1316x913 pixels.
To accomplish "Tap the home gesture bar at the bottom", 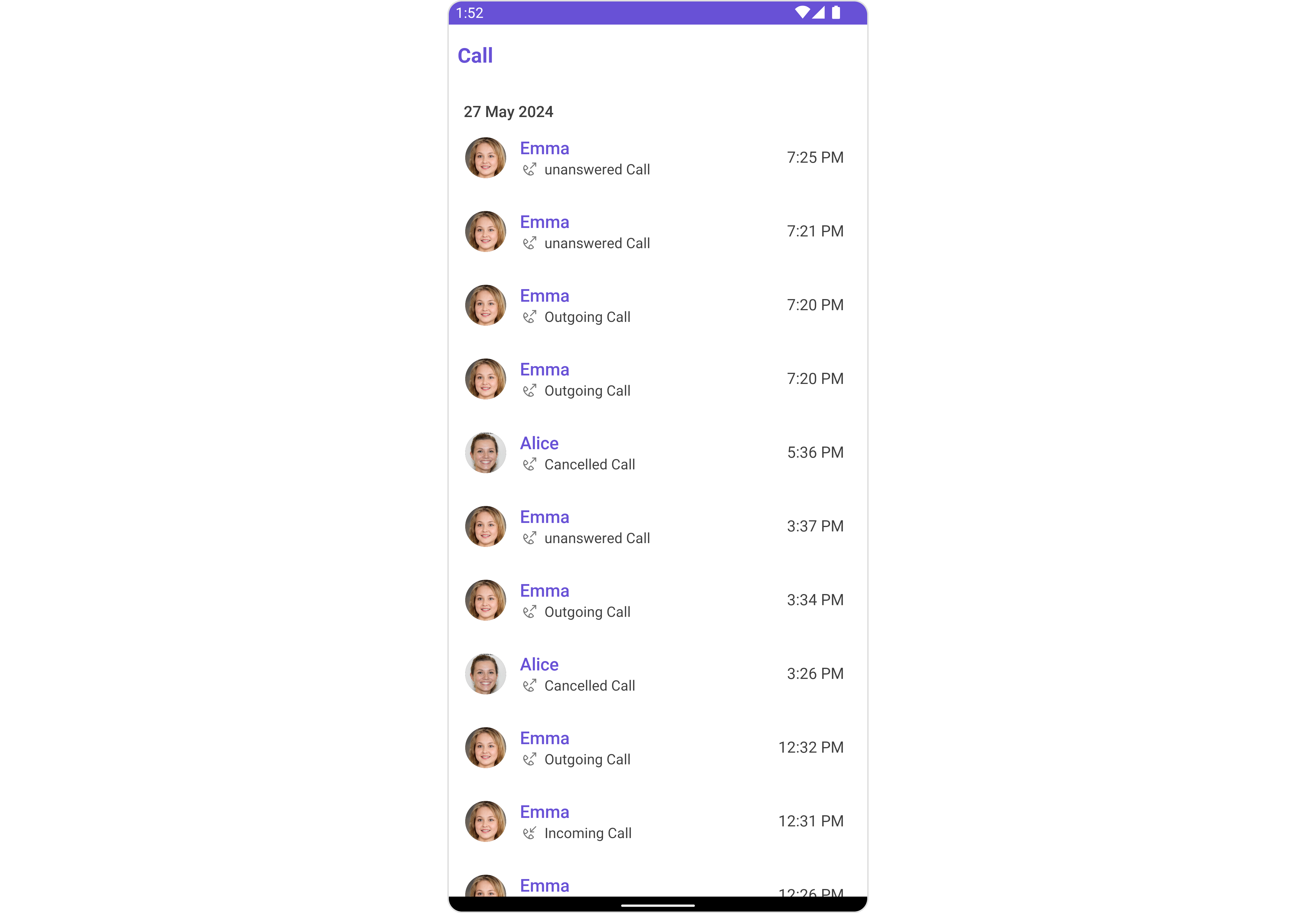I will (658, 906).
